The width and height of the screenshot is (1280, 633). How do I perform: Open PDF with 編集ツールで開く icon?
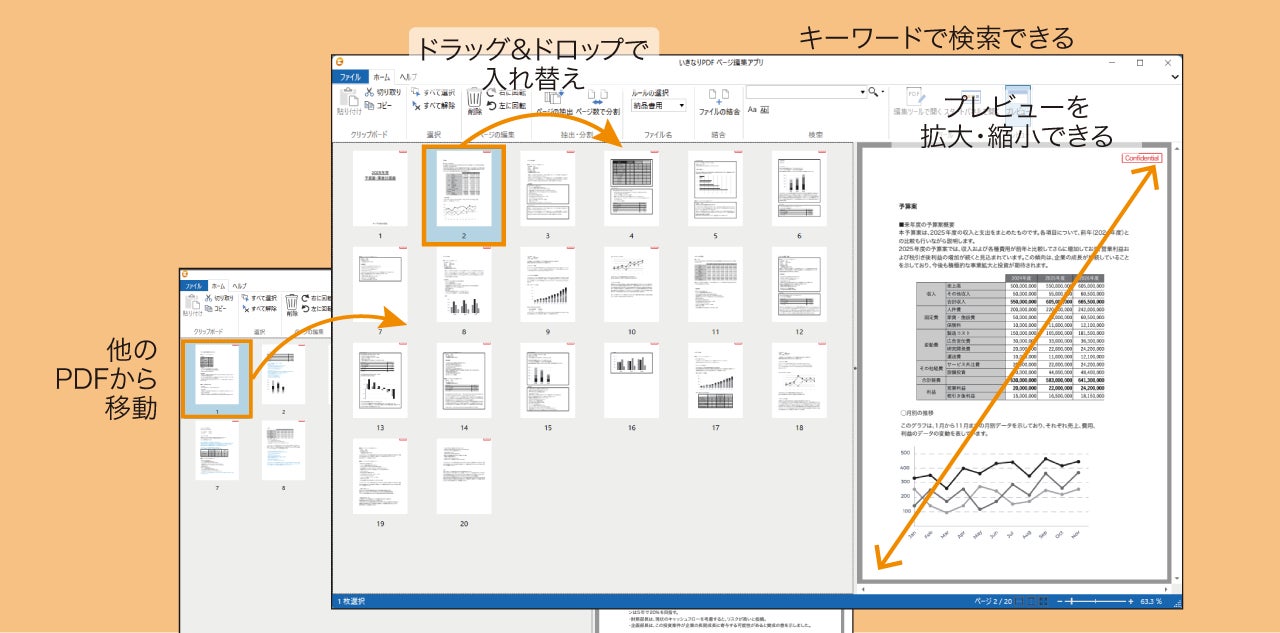[915, 96]
